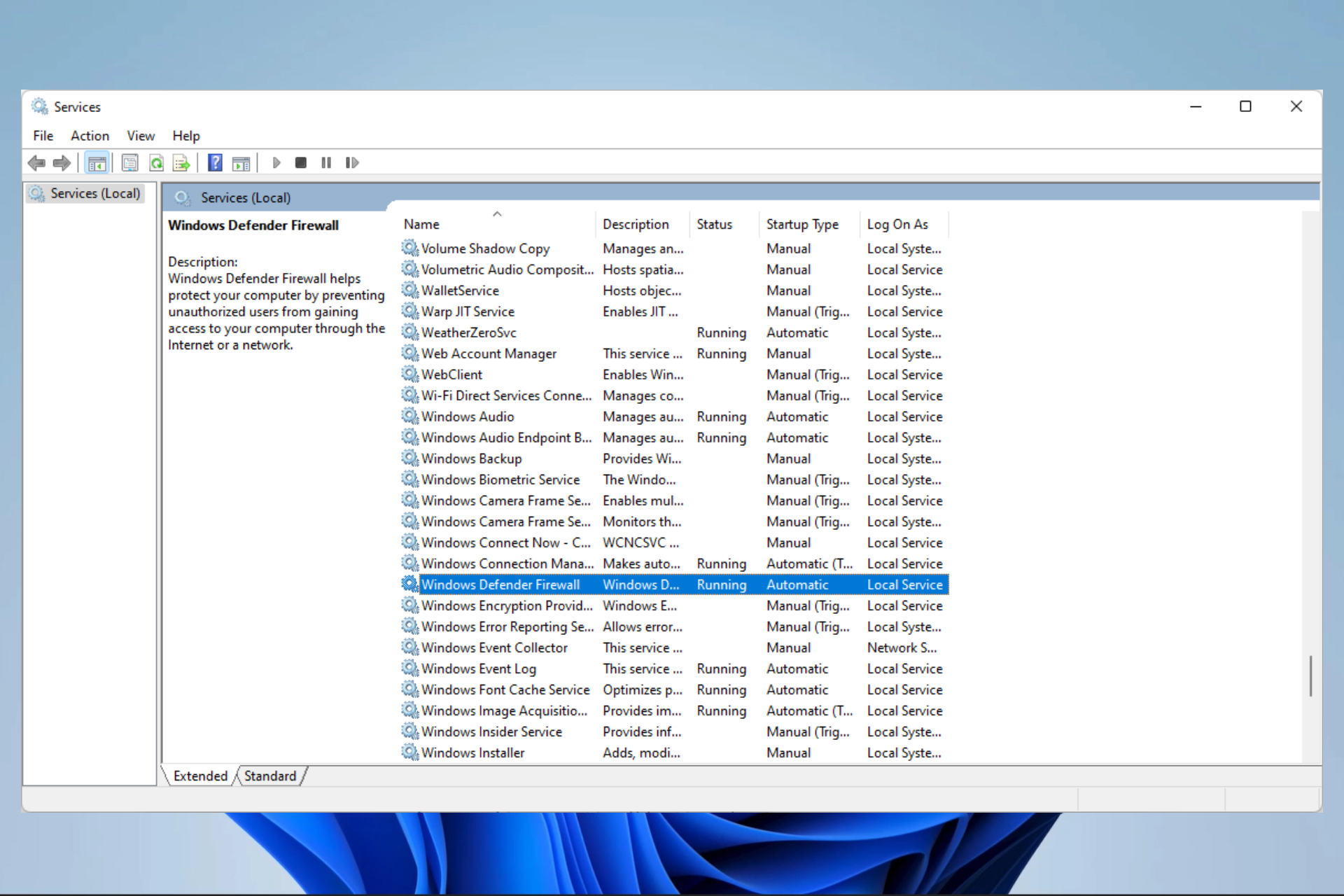Open Help via the question mark icon
Screen dimensions: 1344x896
216,163
